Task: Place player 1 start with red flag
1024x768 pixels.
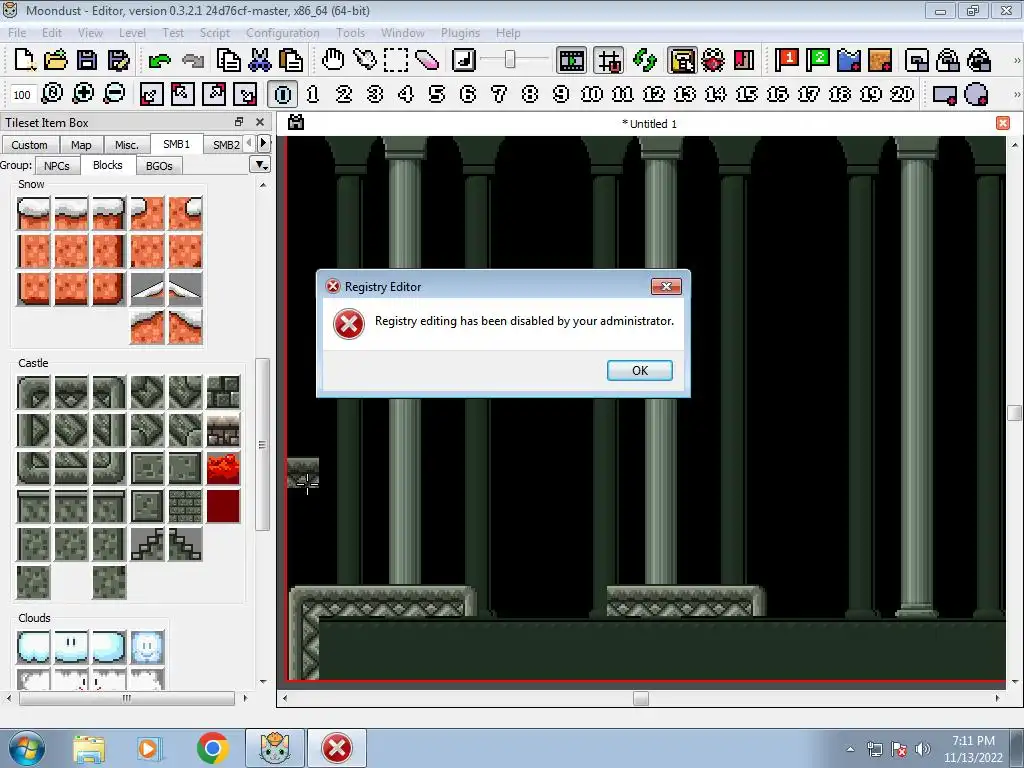Action: click(x=786, y=60)
